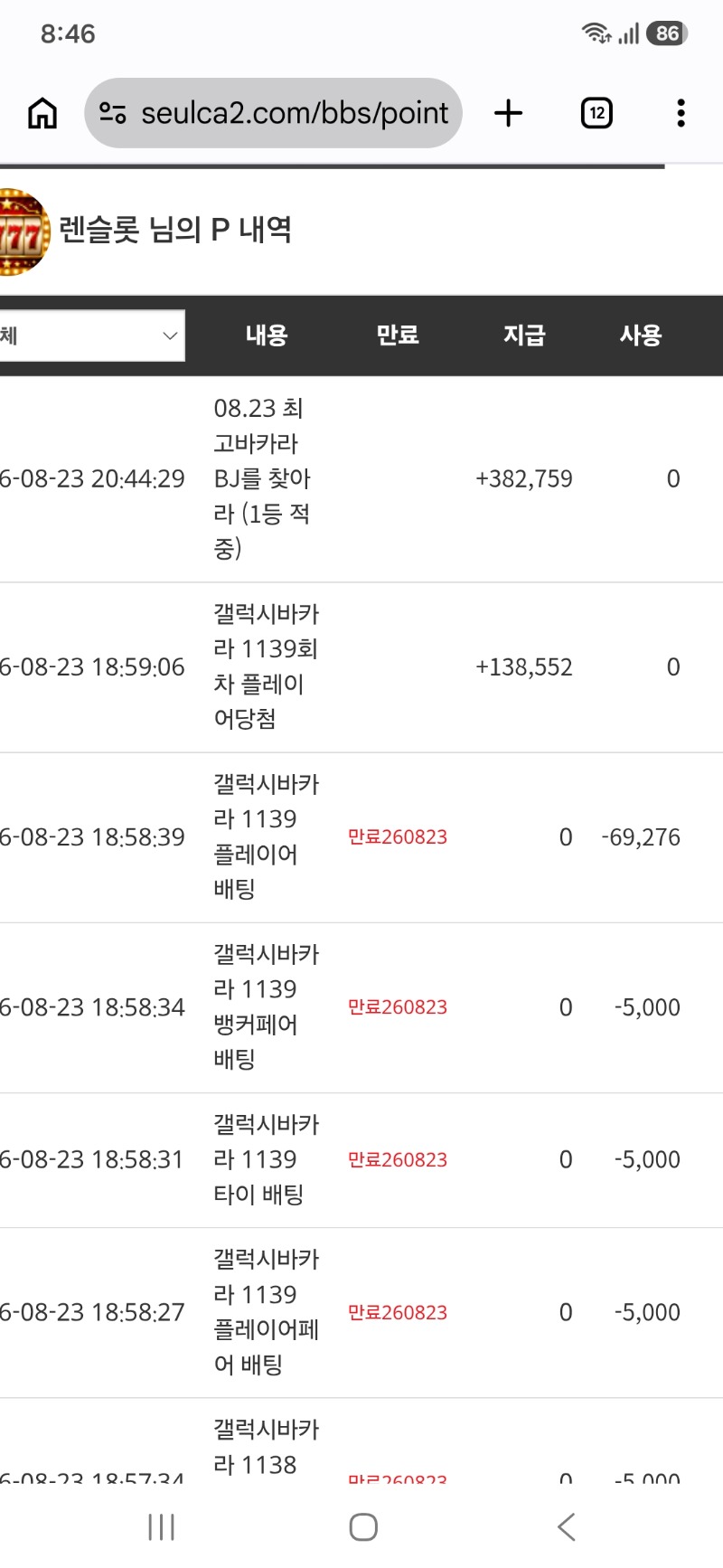
Task: Click +382,759 payout amount
Action: point(524,478)
